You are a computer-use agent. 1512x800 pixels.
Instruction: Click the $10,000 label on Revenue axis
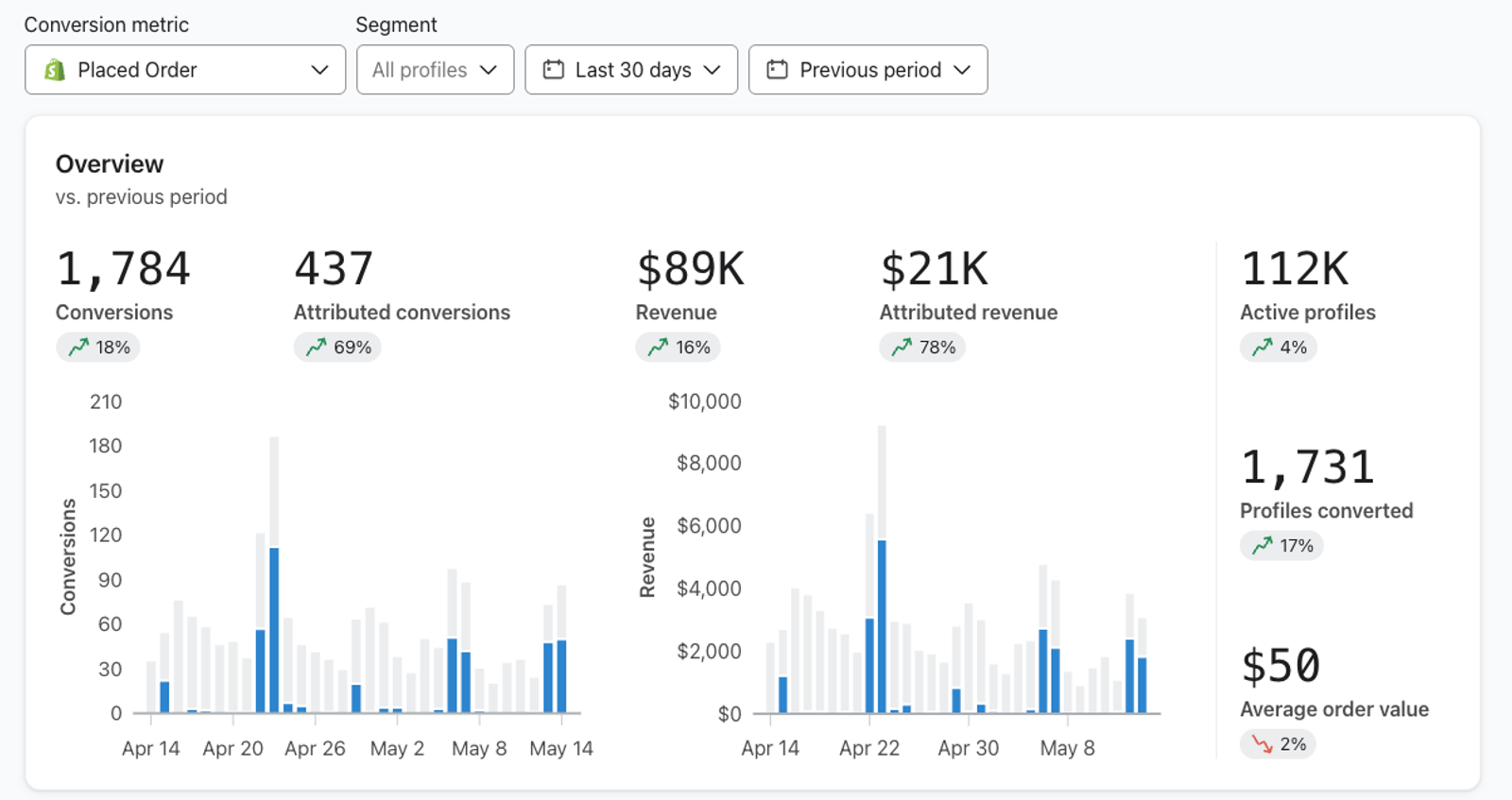click(x=705, y=401)
